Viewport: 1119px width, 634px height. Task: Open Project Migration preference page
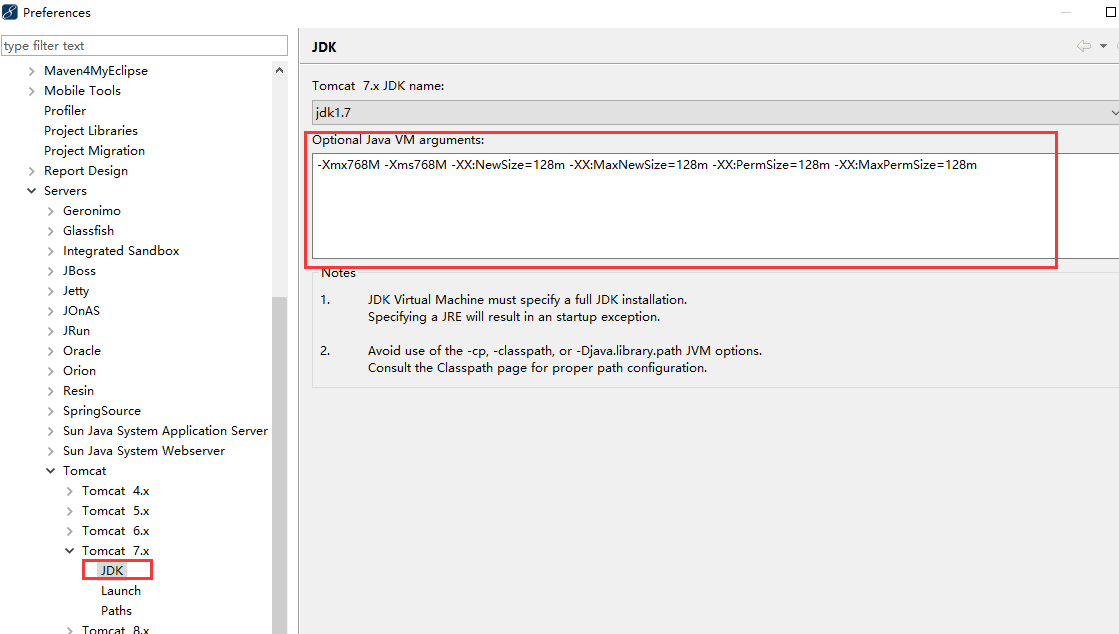[x=94, y=151]
